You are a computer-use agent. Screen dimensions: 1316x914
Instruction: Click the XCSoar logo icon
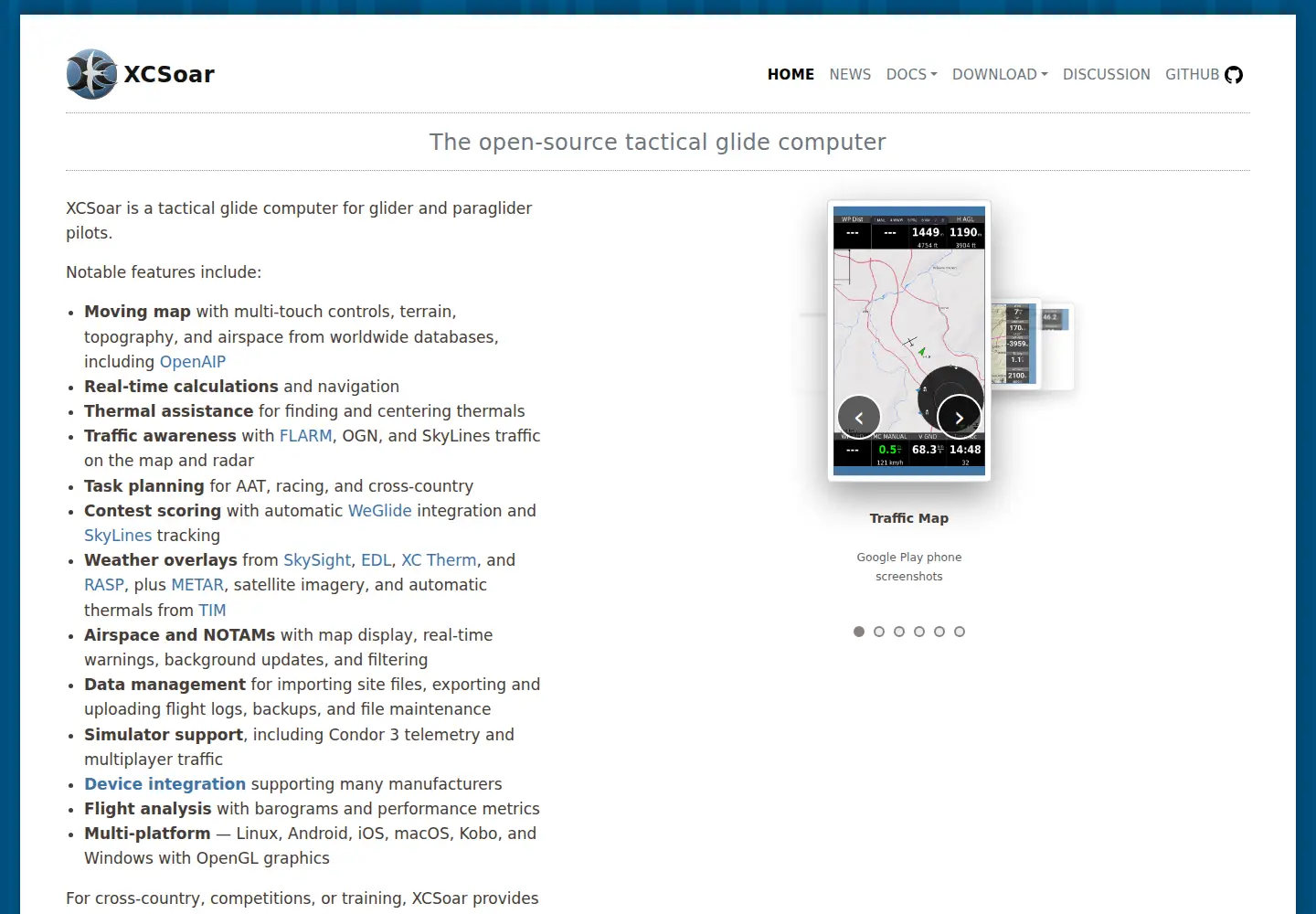[91, 74]
